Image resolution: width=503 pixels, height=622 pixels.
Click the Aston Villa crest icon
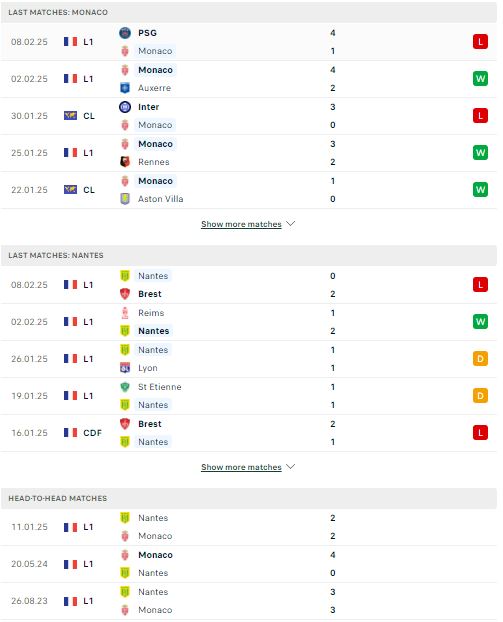(125, 198)
